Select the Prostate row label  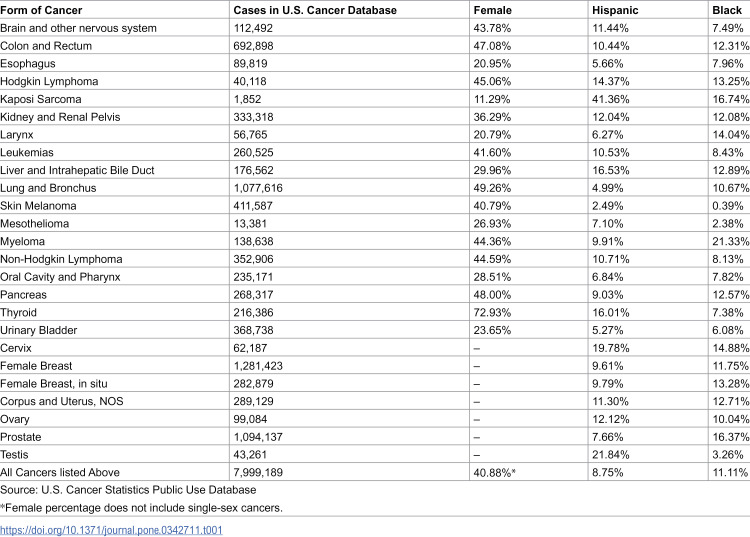21,437
